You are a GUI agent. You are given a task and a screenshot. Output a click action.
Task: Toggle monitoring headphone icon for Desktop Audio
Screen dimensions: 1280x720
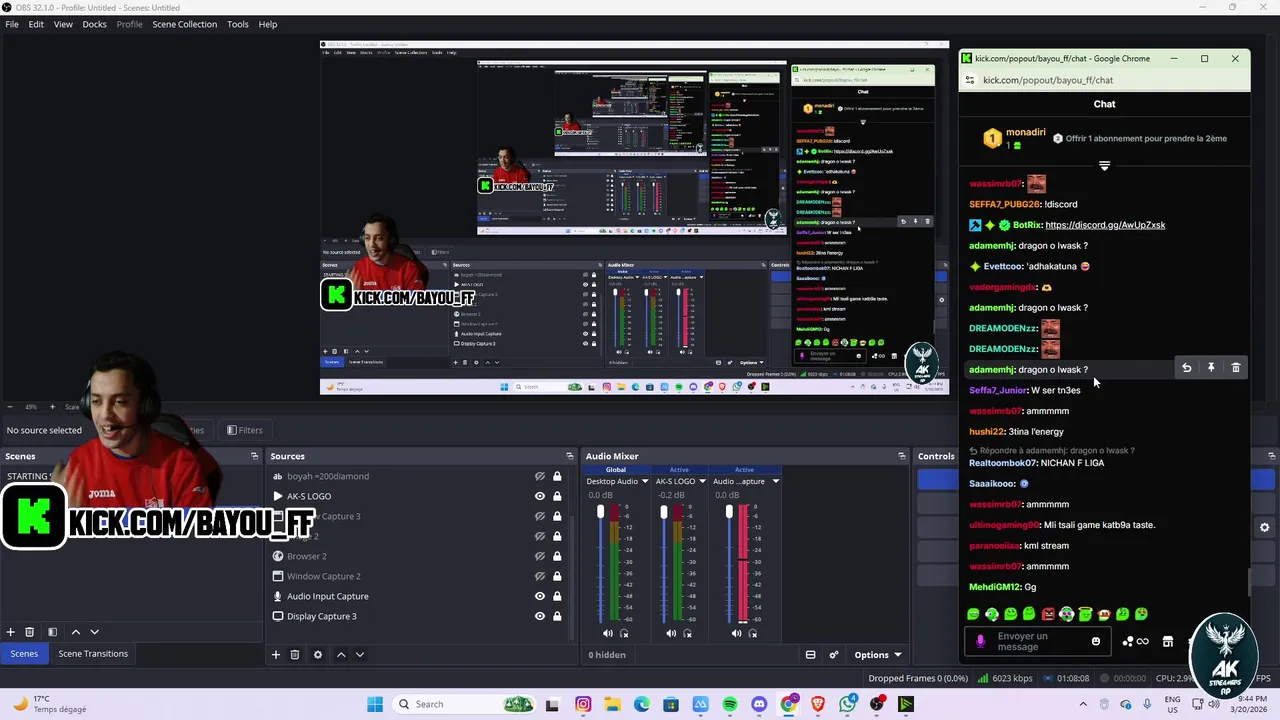tap(625, 633)
